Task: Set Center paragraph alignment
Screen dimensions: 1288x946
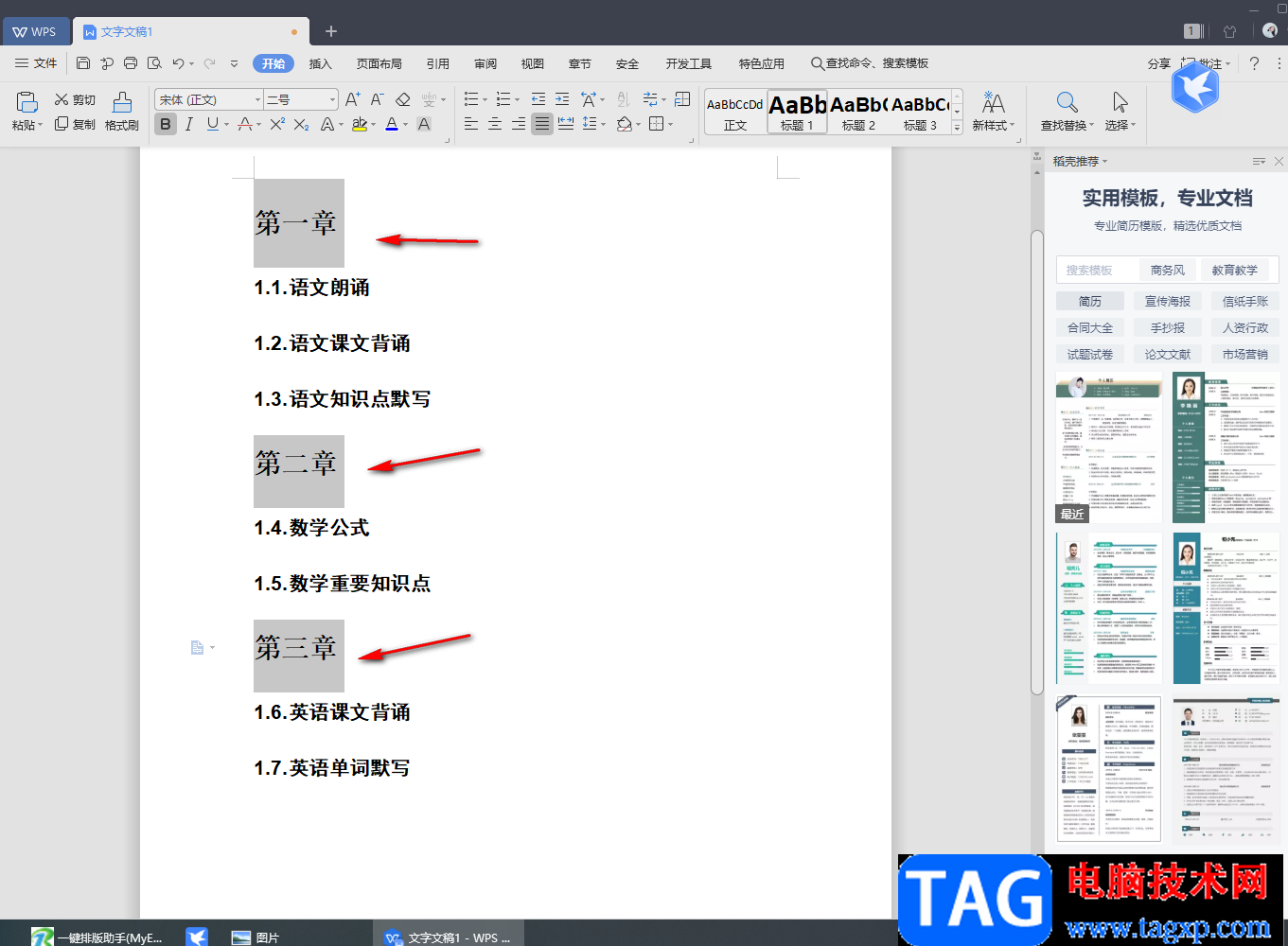Action: [x=495, y=124]
